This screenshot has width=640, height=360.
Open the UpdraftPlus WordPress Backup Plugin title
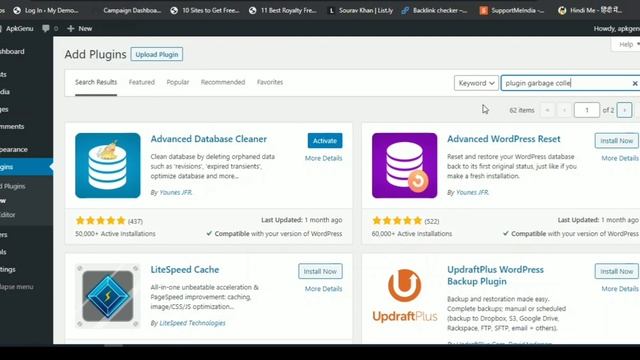pos(496,276)
